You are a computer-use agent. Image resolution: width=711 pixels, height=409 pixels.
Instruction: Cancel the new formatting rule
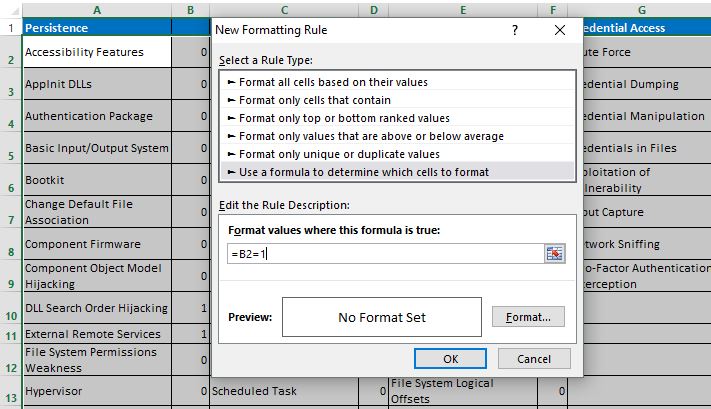click(534, 358)
